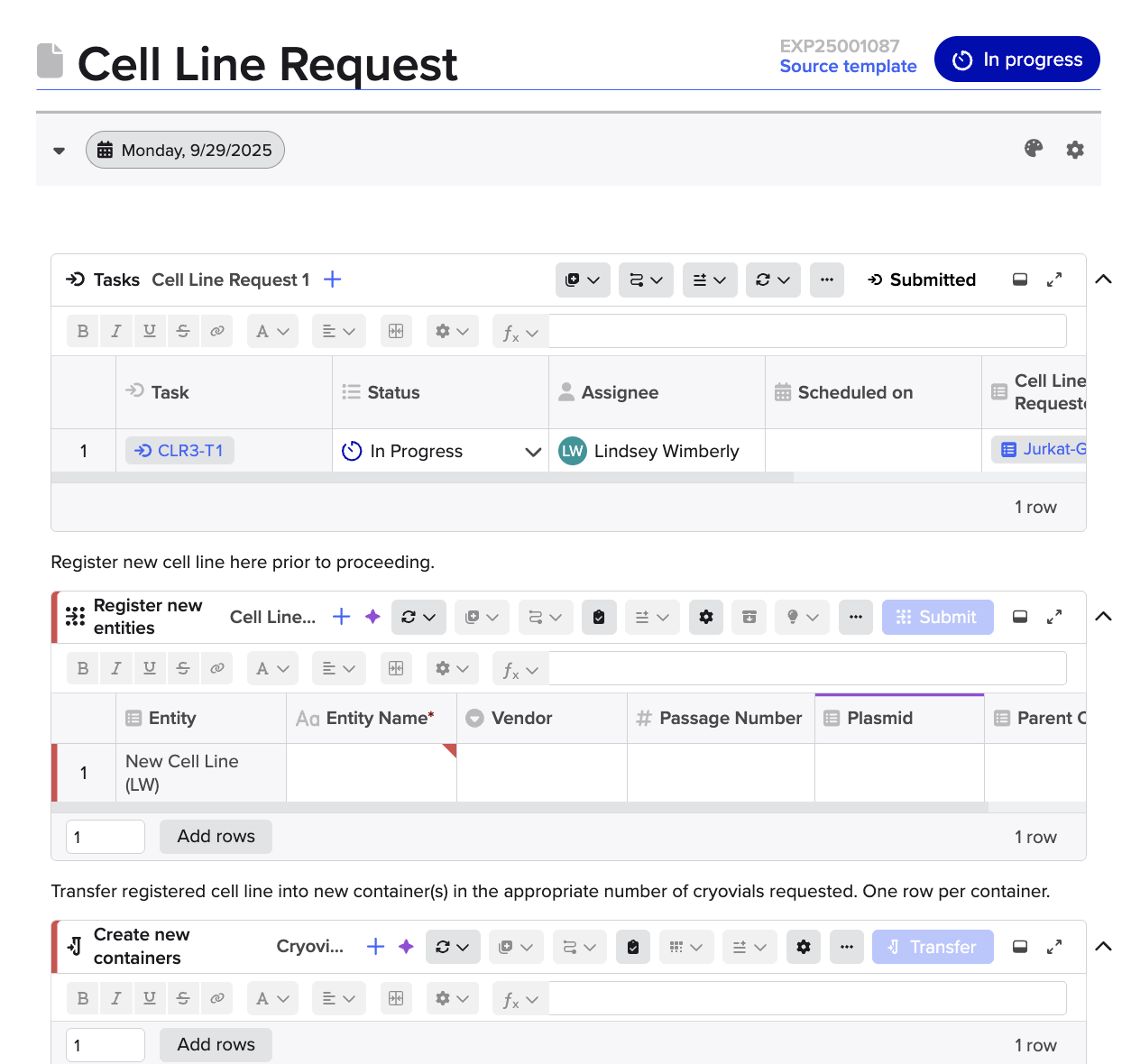Click more options ellipsis in Tasks toolbar
The width and height of the screenshot is (1131, 1064).
826,280
